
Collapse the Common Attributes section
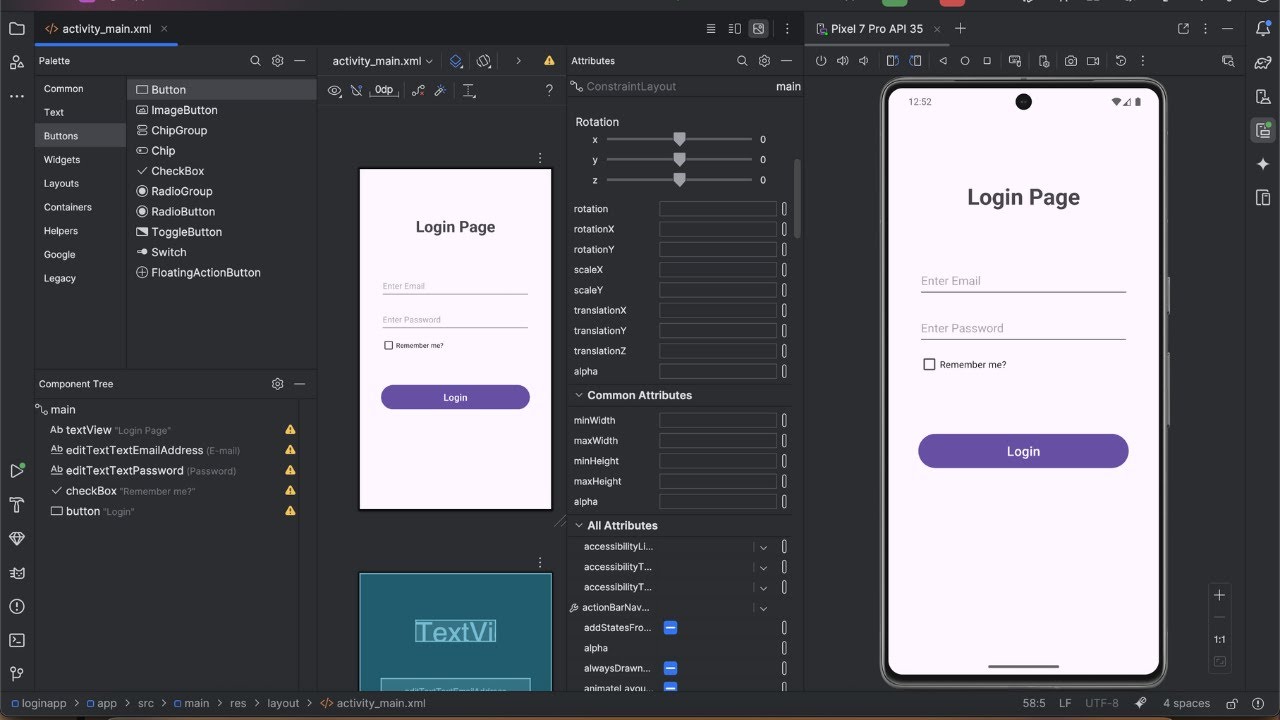(x=579, y=395)
